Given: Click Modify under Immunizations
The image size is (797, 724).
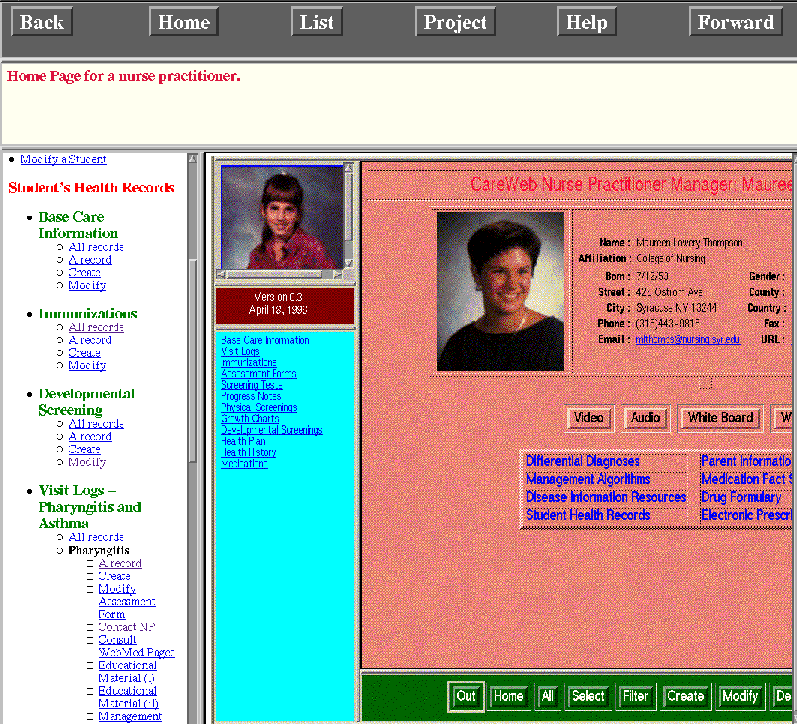Looking at the screenshot, I should 87,366.
